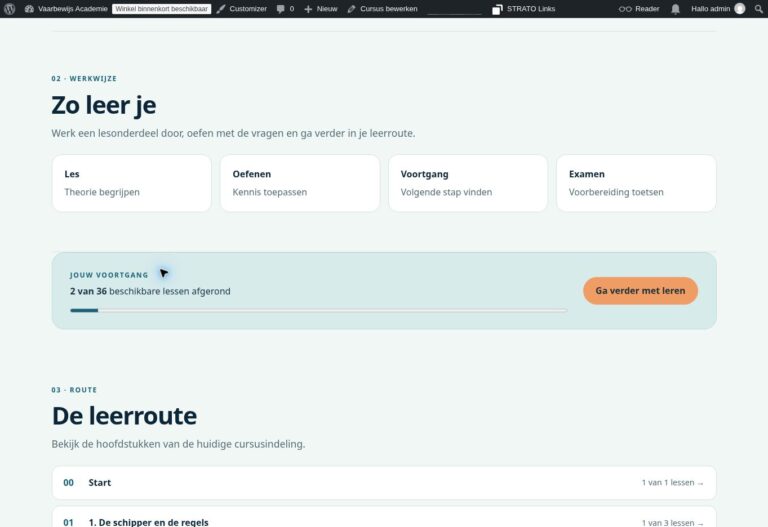Screen dimensions: 768x527
Task: Open chapter 1. De schipper en de regels
Action: tap(148, 522)
